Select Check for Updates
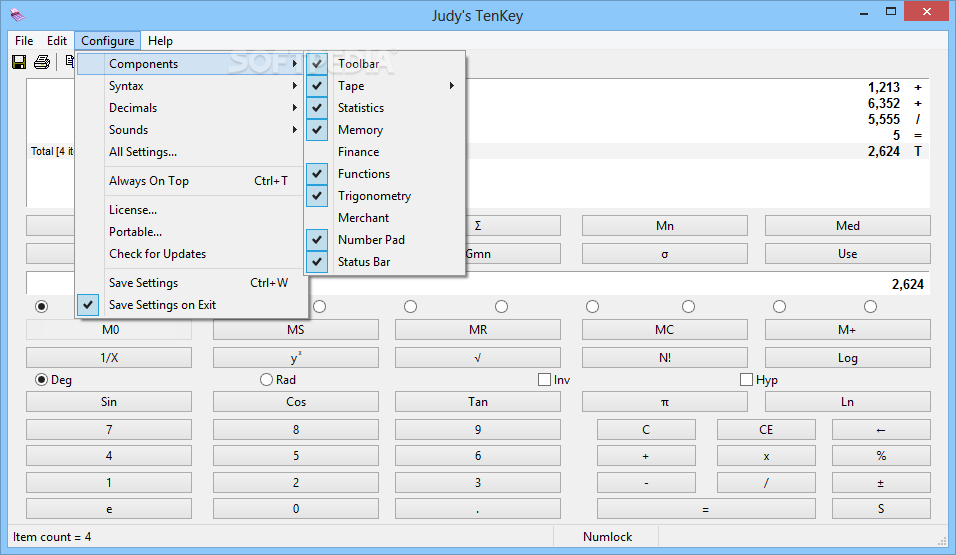956x555 pixels. tap(191, 254)
